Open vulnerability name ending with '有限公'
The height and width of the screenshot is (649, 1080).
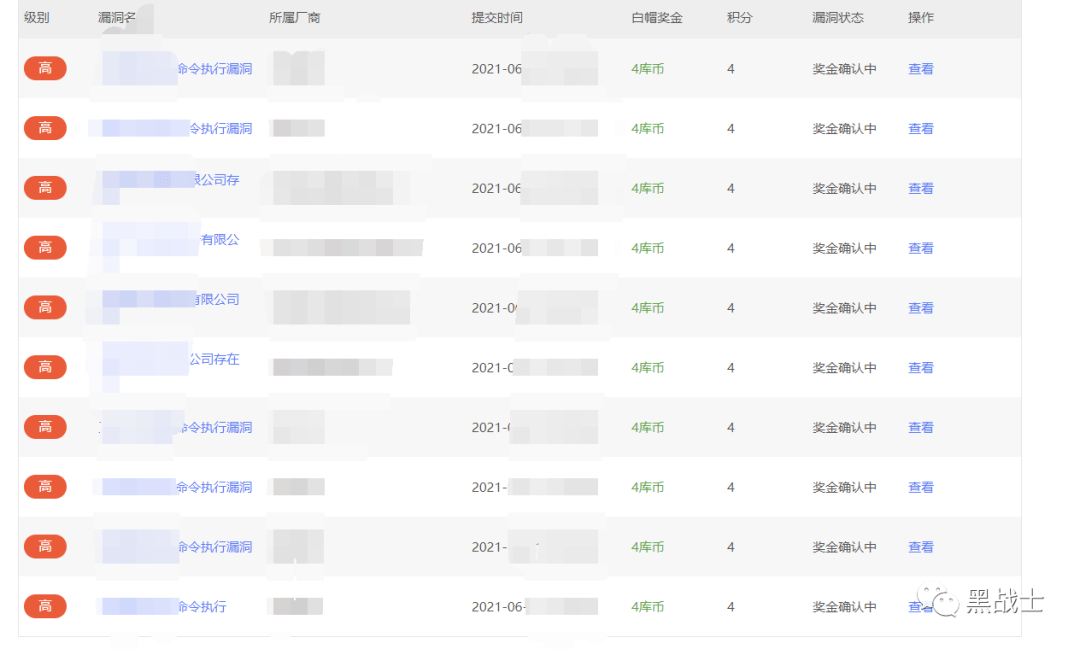(x=220, y=240)
